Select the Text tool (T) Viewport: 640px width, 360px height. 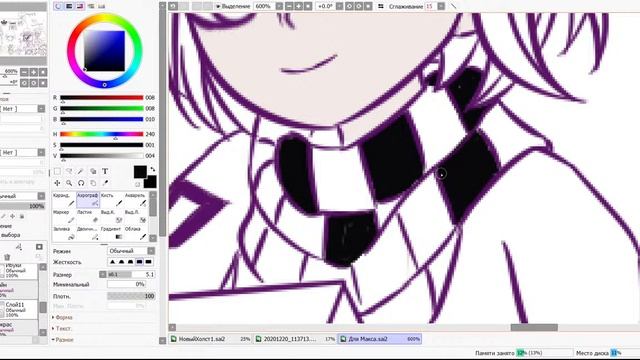click(105, 171)
